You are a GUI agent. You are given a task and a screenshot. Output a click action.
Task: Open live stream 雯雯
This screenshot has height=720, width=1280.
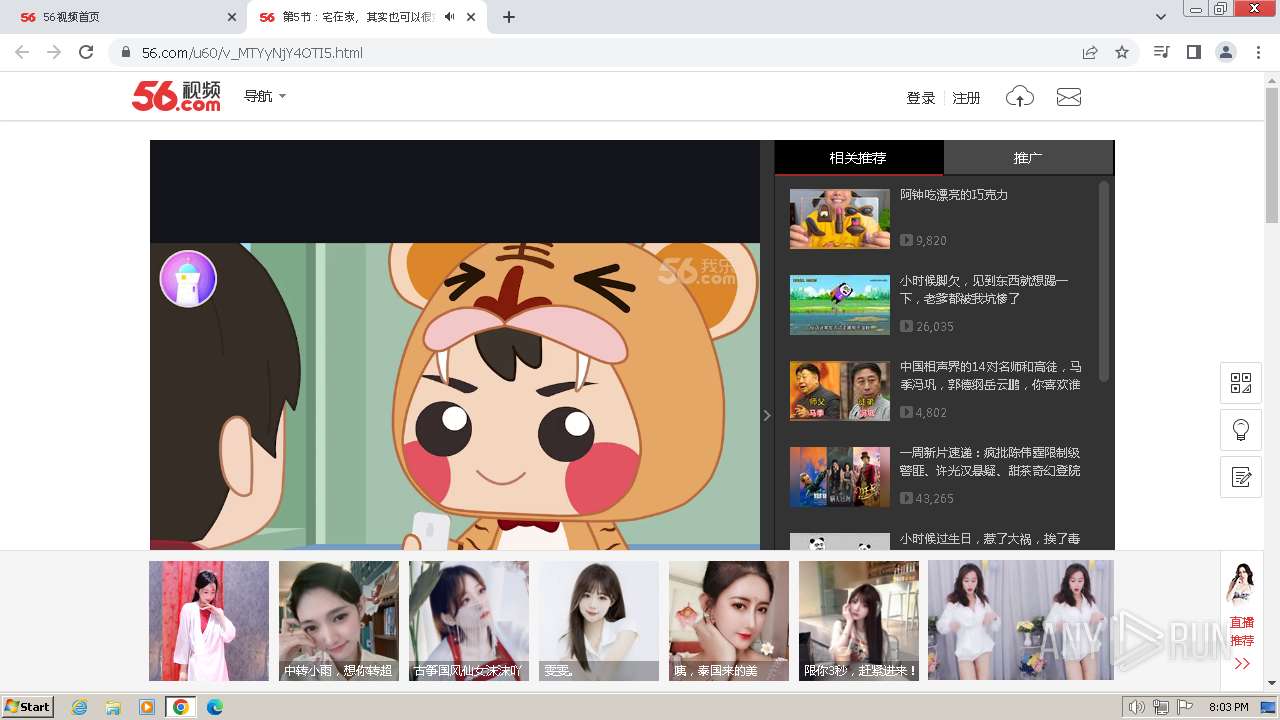click(x=599, y=621)
